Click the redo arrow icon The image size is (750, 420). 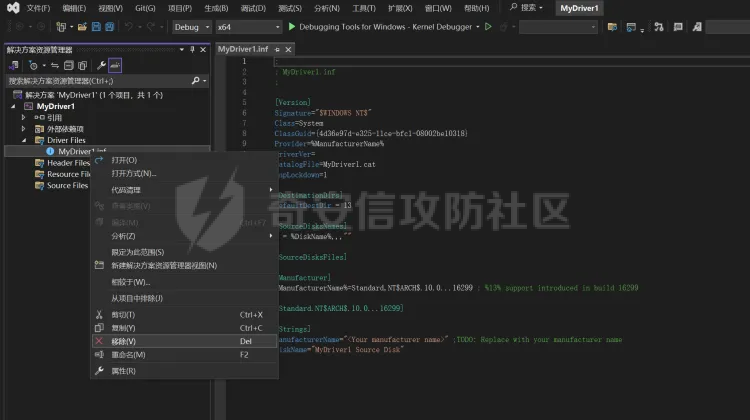click(x=150, y=27)
